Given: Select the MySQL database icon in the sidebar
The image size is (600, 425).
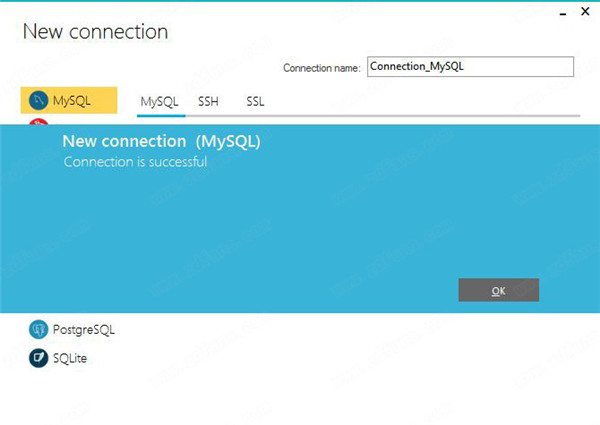Looking at the screenshot, I should (38, 101).
